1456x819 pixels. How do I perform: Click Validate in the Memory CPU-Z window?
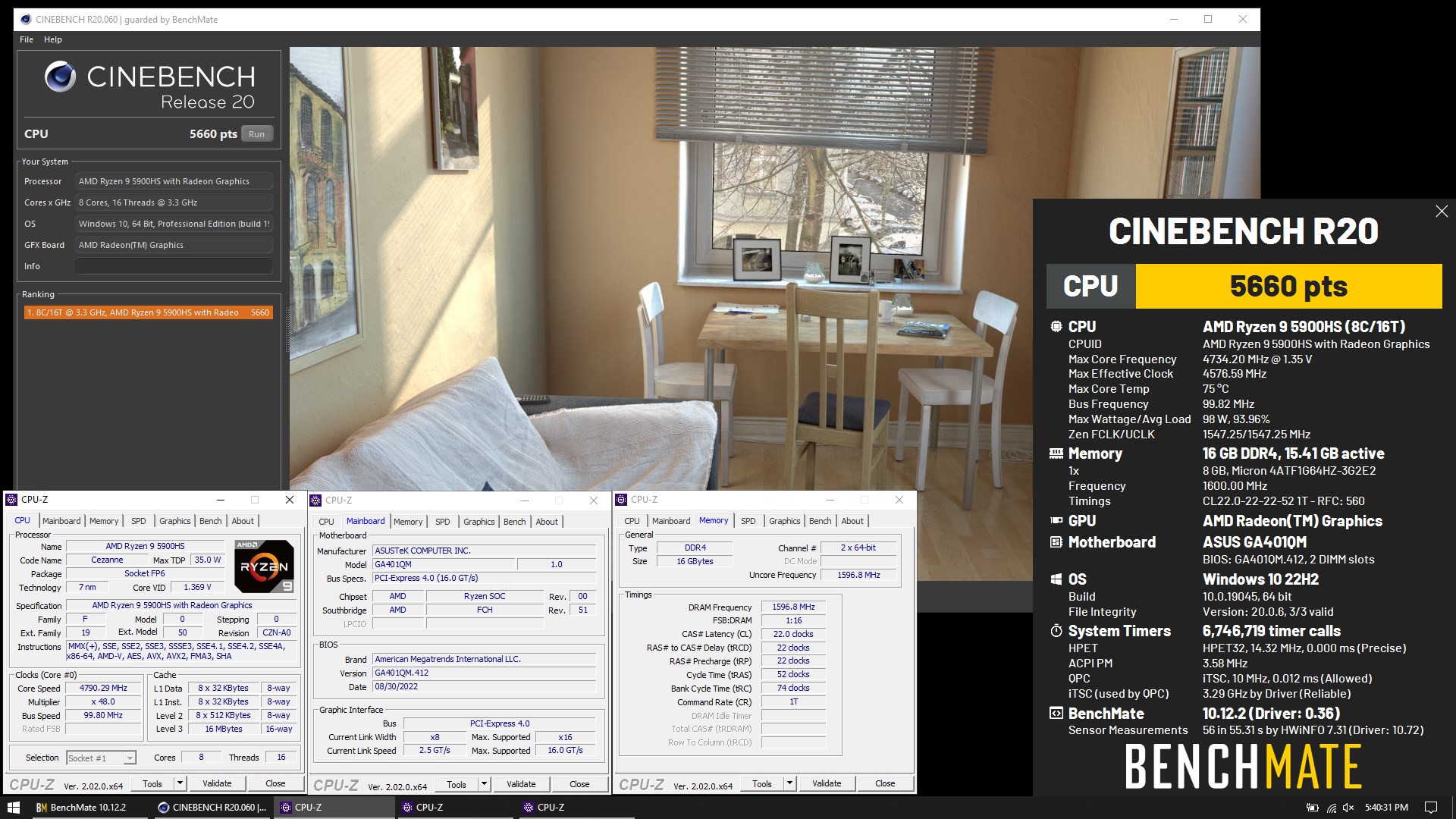coord(827,783)
